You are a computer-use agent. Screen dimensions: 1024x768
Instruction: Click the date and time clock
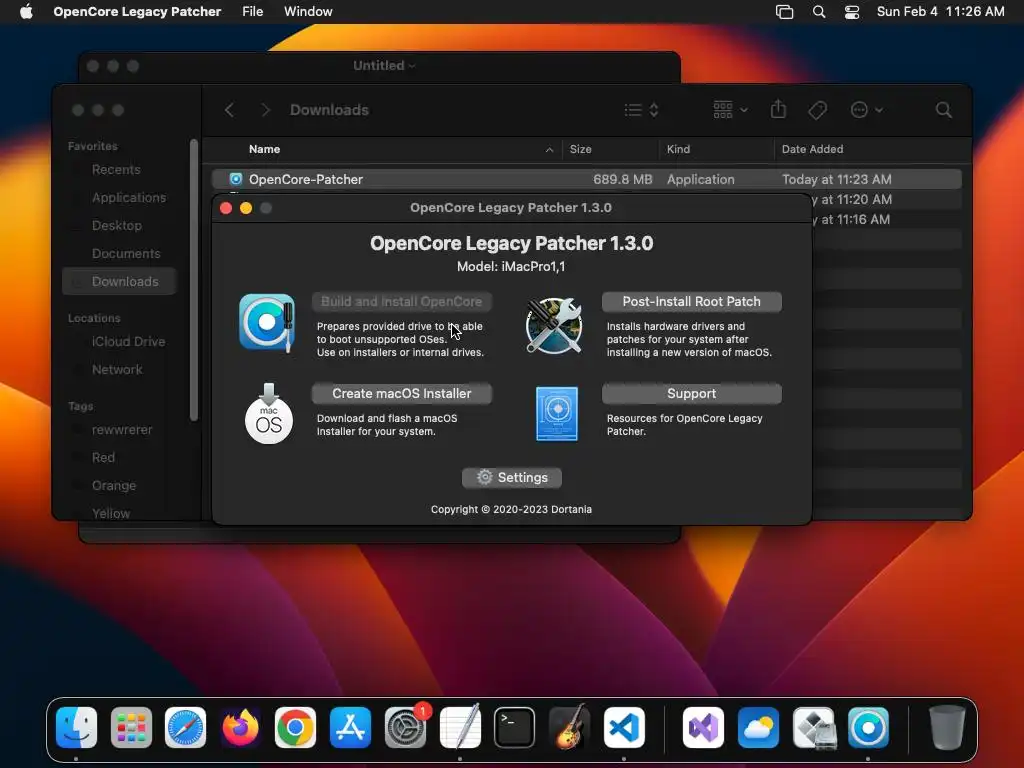point(940,12)
